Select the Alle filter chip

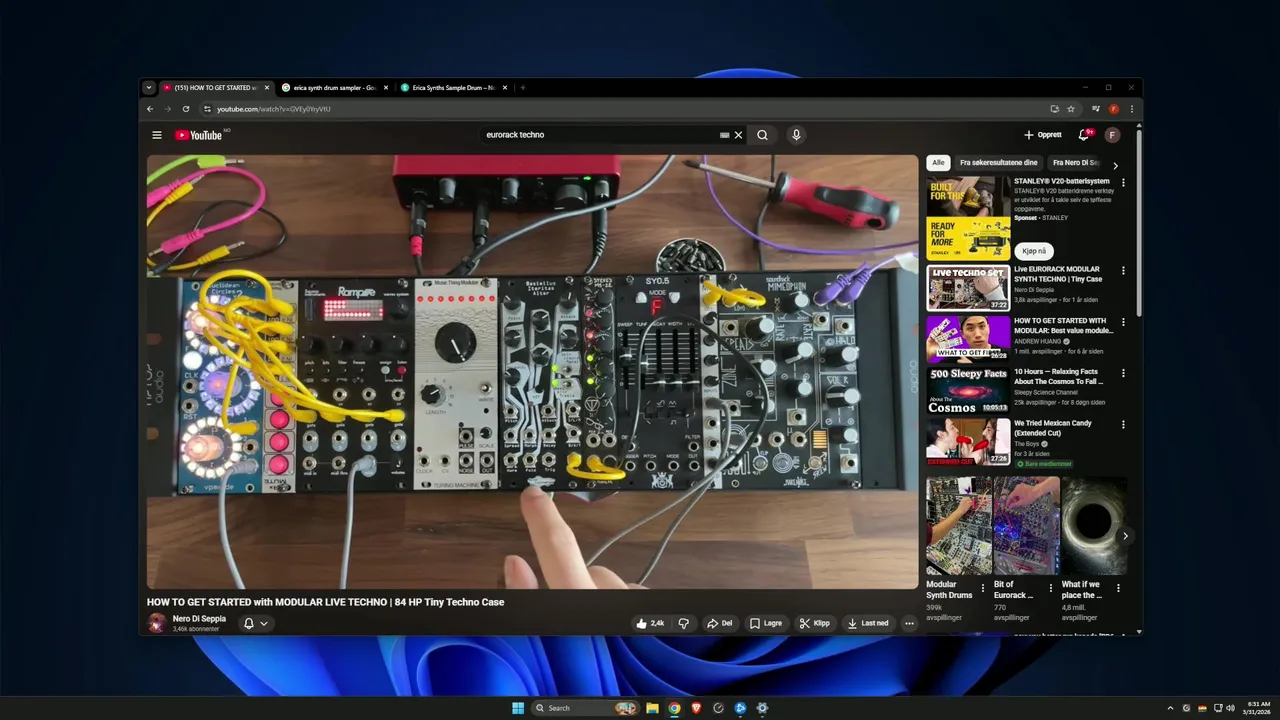coord(938,163)
